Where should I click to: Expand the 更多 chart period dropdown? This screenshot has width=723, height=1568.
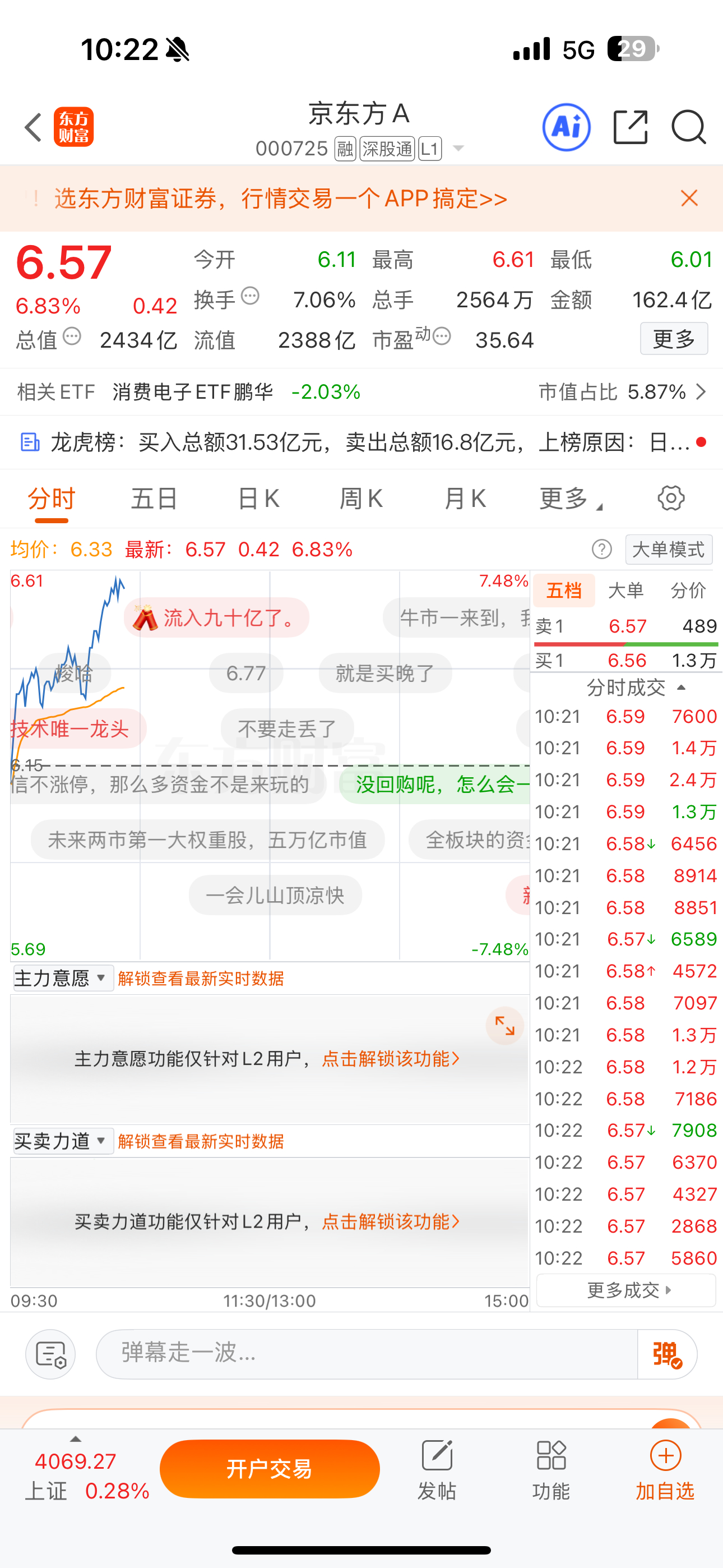tap(570, 499)
